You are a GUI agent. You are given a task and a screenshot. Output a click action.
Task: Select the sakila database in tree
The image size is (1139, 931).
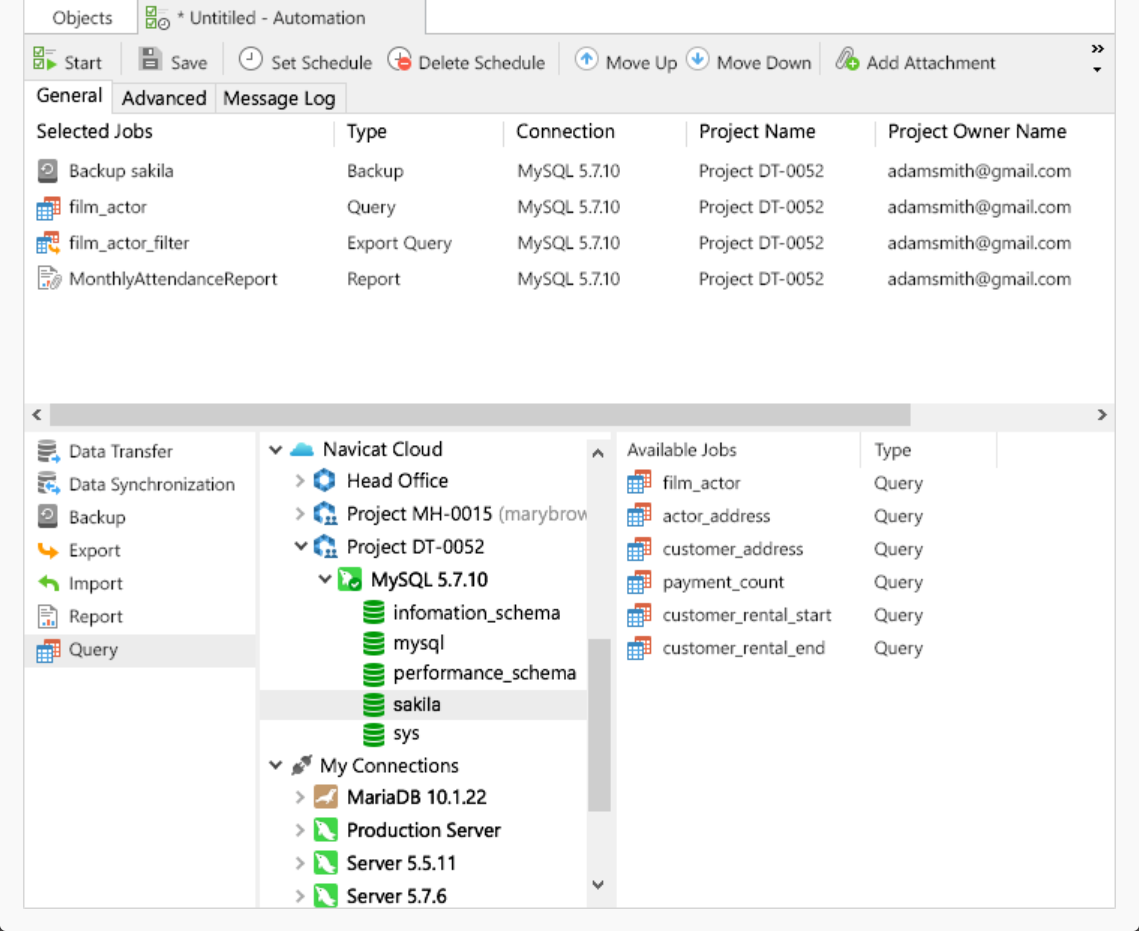416,704
